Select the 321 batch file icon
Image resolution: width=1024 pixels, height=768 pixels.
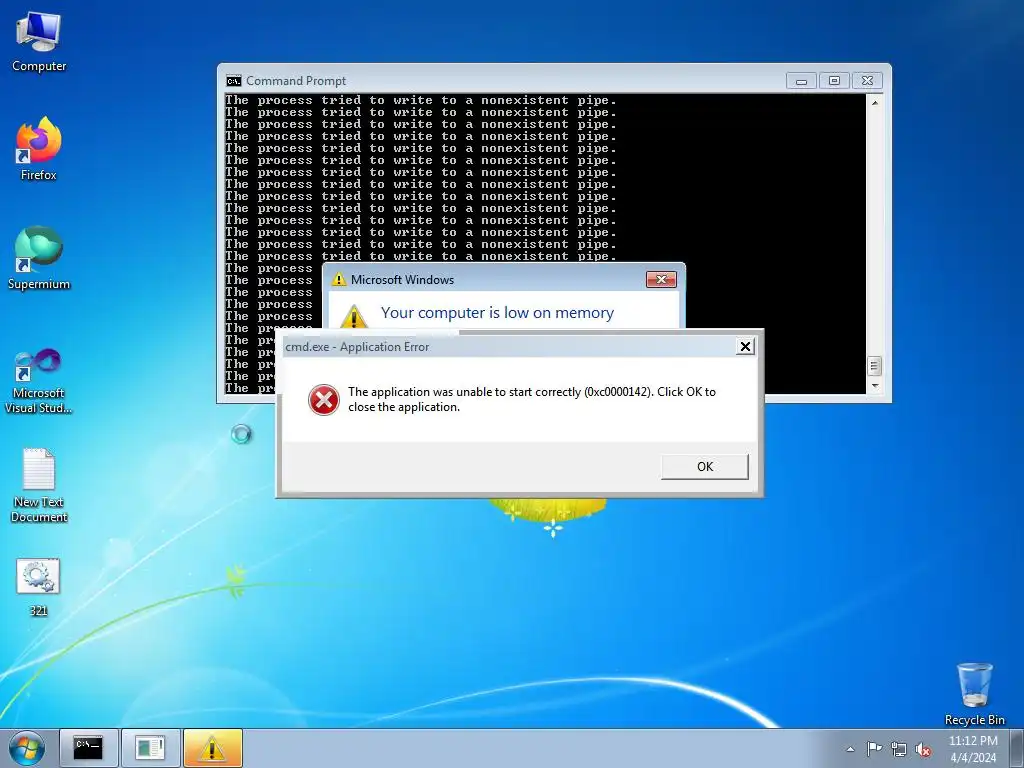tap(39, 586)
